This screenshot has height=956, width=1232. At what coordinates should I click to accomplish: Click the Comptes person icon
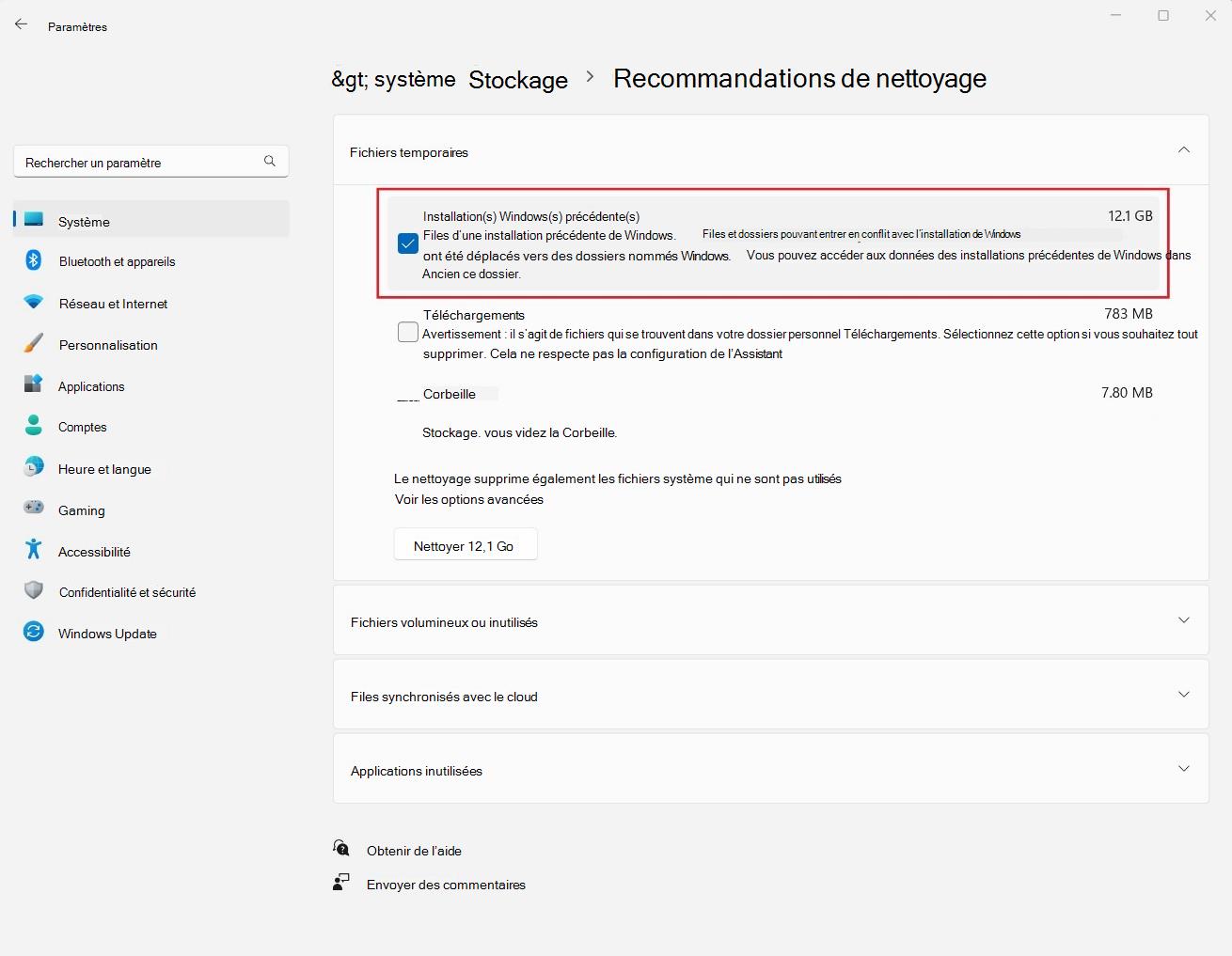pos(34,426)
